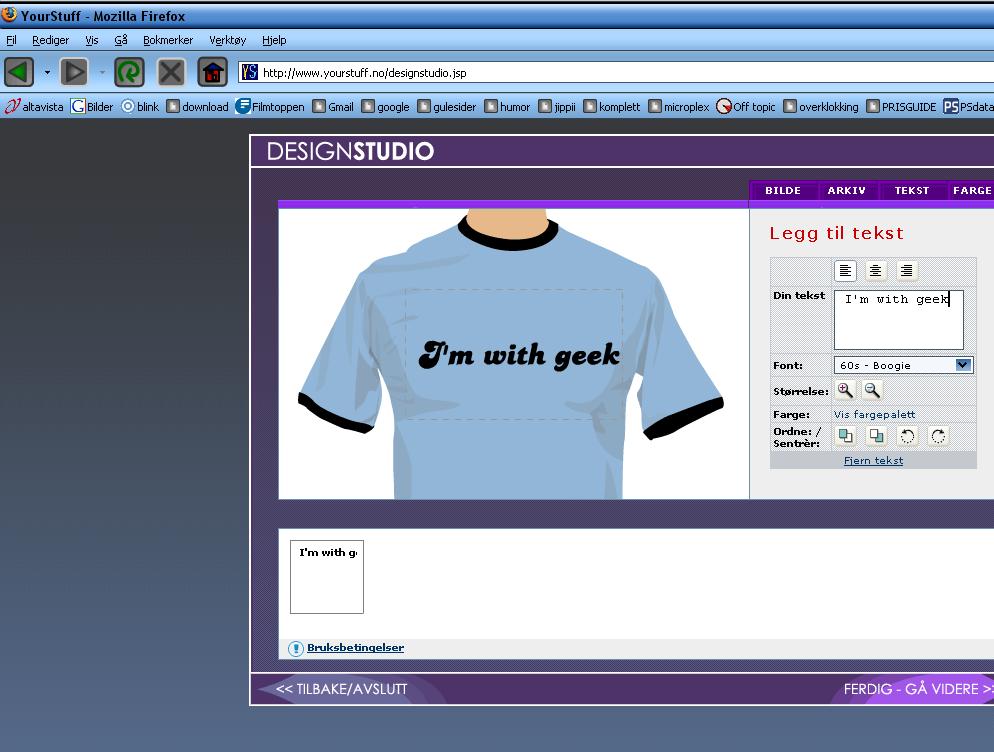Center-align text with the alignment icon

(875, 271)
